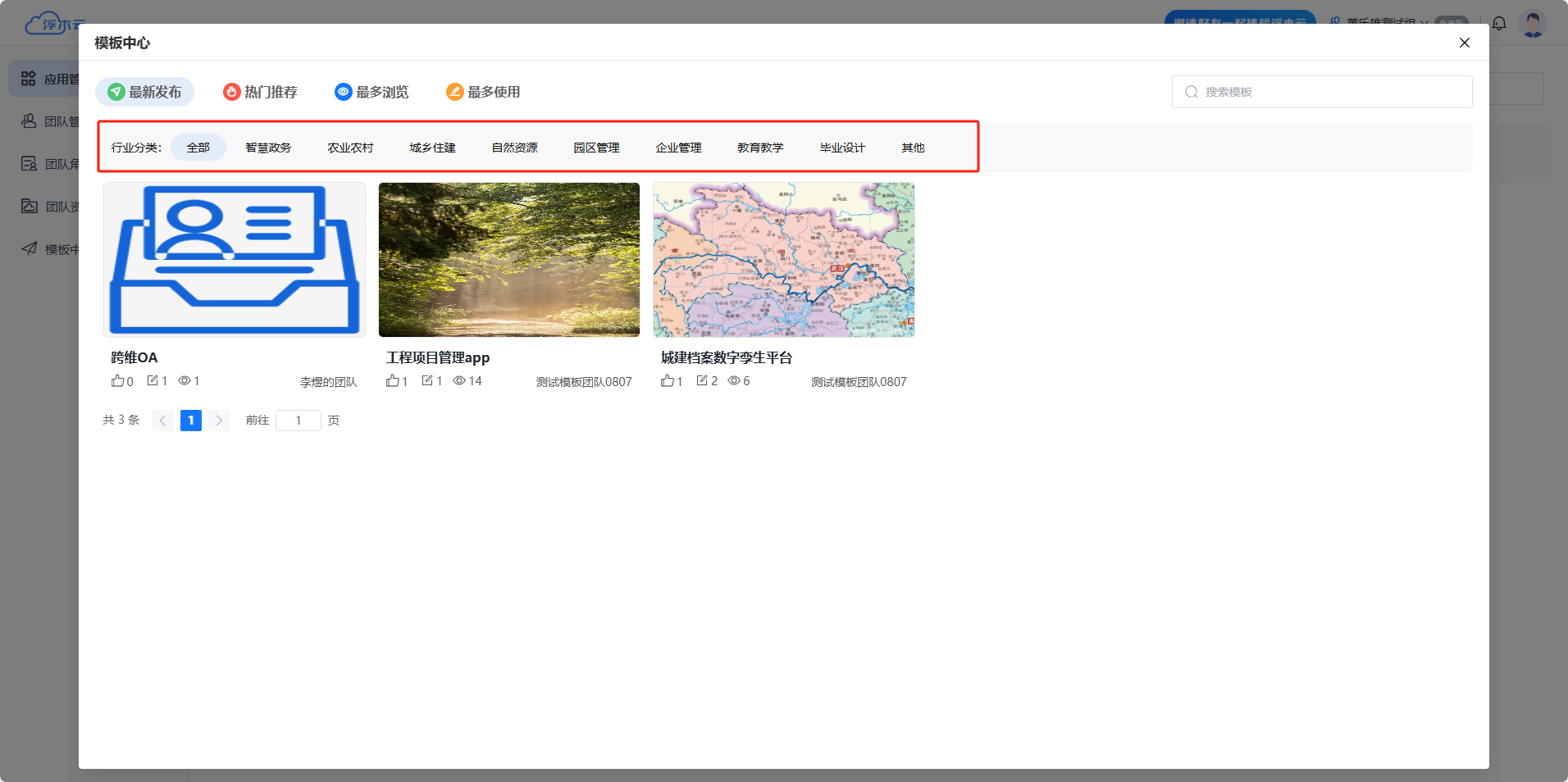This screenshot has width=1568, height=782.
Task: Click the notification bell icon
Action: [1499, 24]
